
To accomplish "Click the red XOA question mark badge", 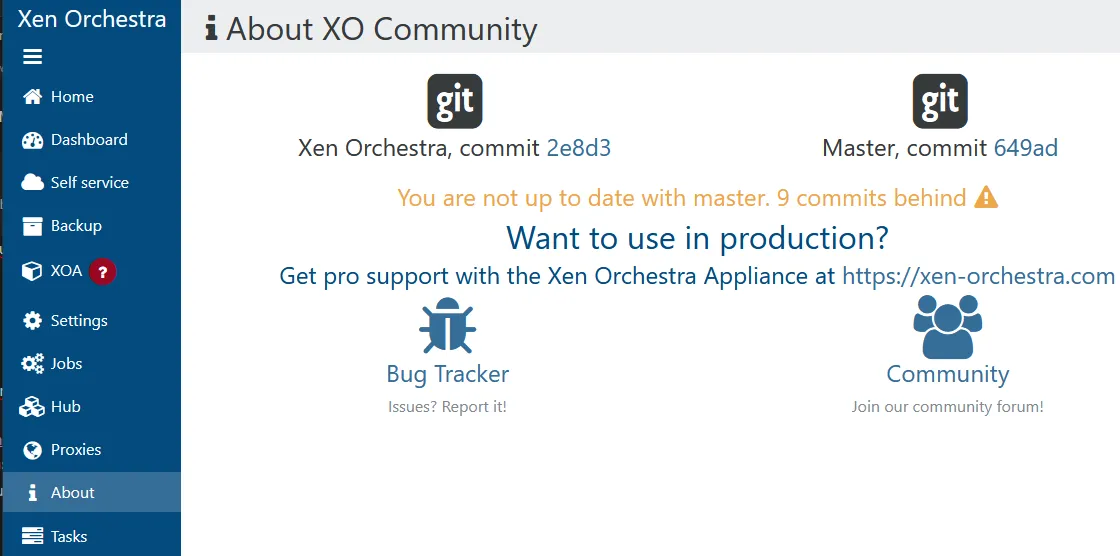I will coord(102,271).
